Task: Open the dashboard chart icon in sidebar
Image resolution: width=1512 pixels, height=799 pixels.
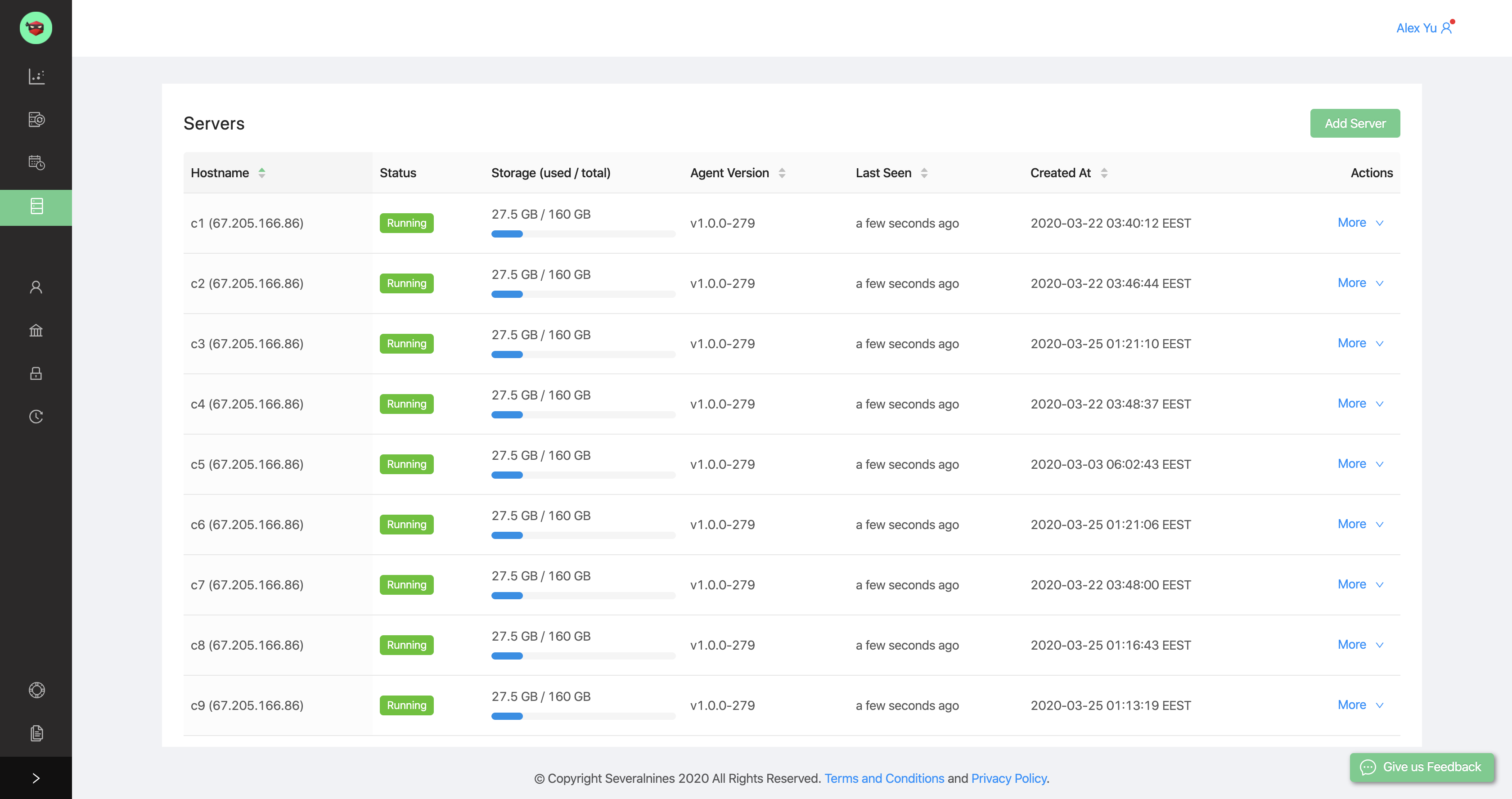Action: pyautogui.click(x=36, y=76)
